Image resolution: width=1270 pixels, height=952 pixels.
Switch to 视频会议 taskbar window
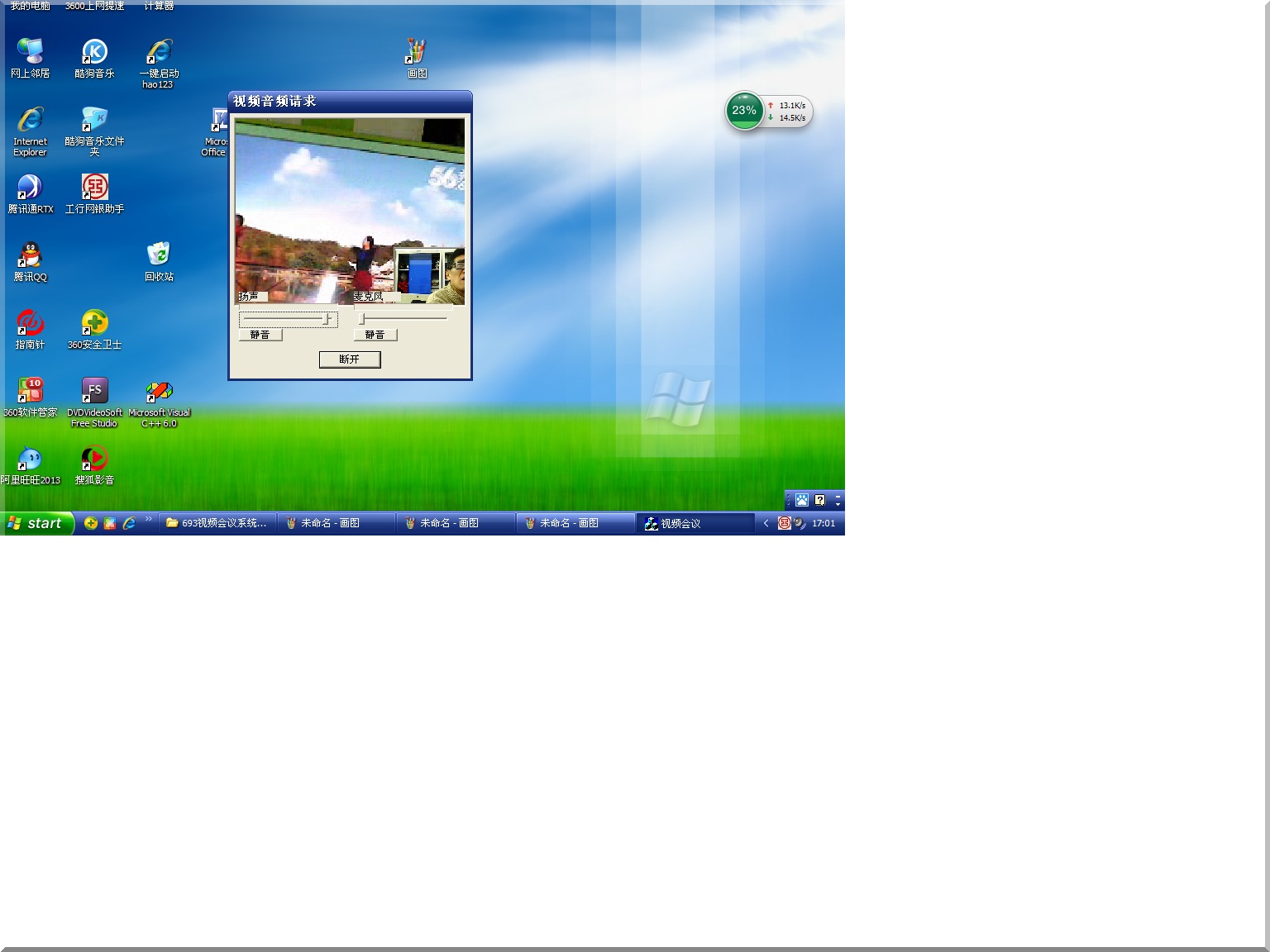(695, 523)
